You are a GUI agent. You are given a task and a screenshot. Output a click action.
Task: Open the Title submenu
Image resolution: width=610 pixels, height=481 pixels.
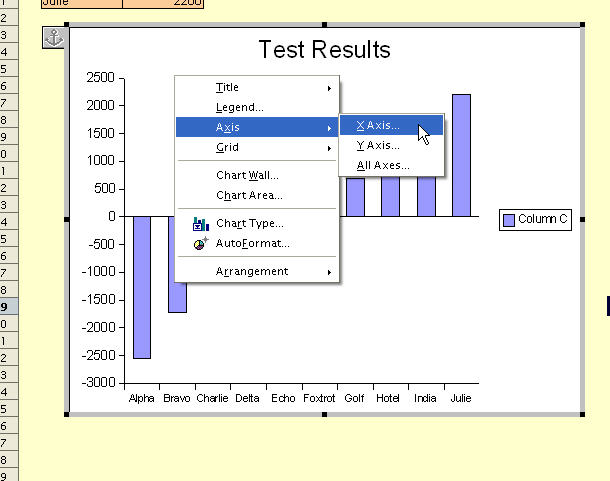(x=257, y=88)
